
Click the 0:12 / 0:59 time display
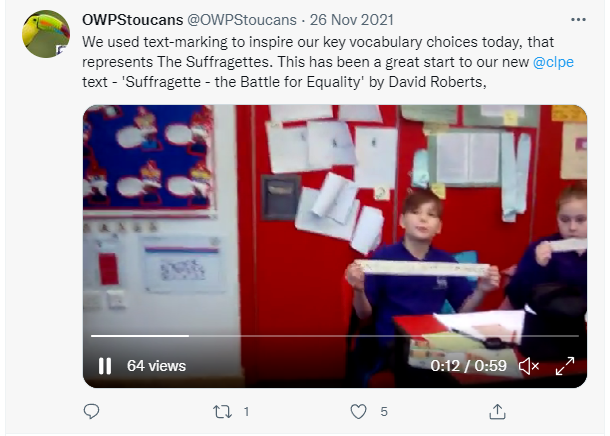coord(468,366)
